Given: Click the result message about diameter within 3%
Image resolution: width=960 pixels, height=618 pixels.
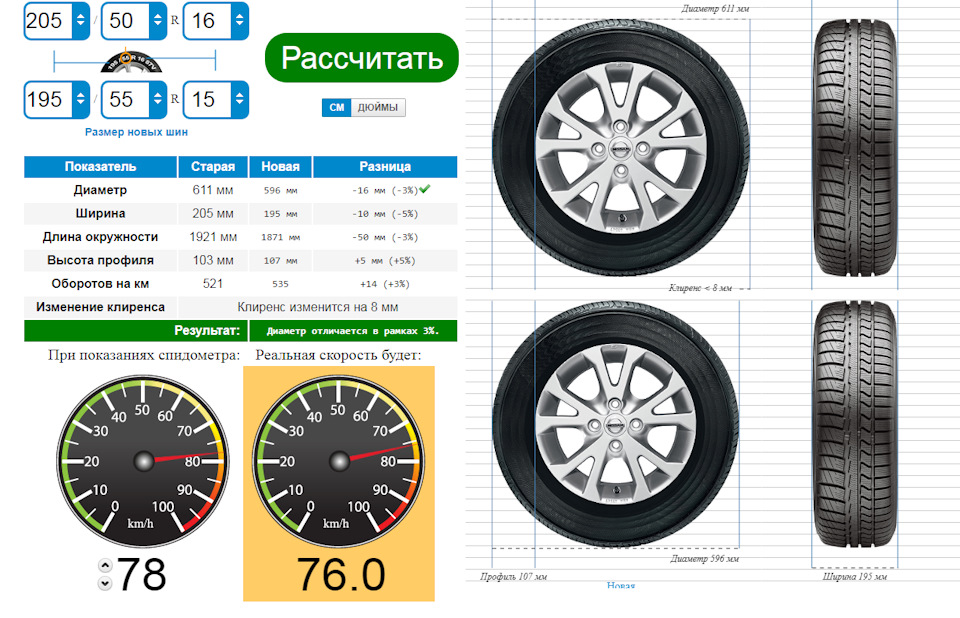Looking at the screenshot, I should tap(353, 331).
